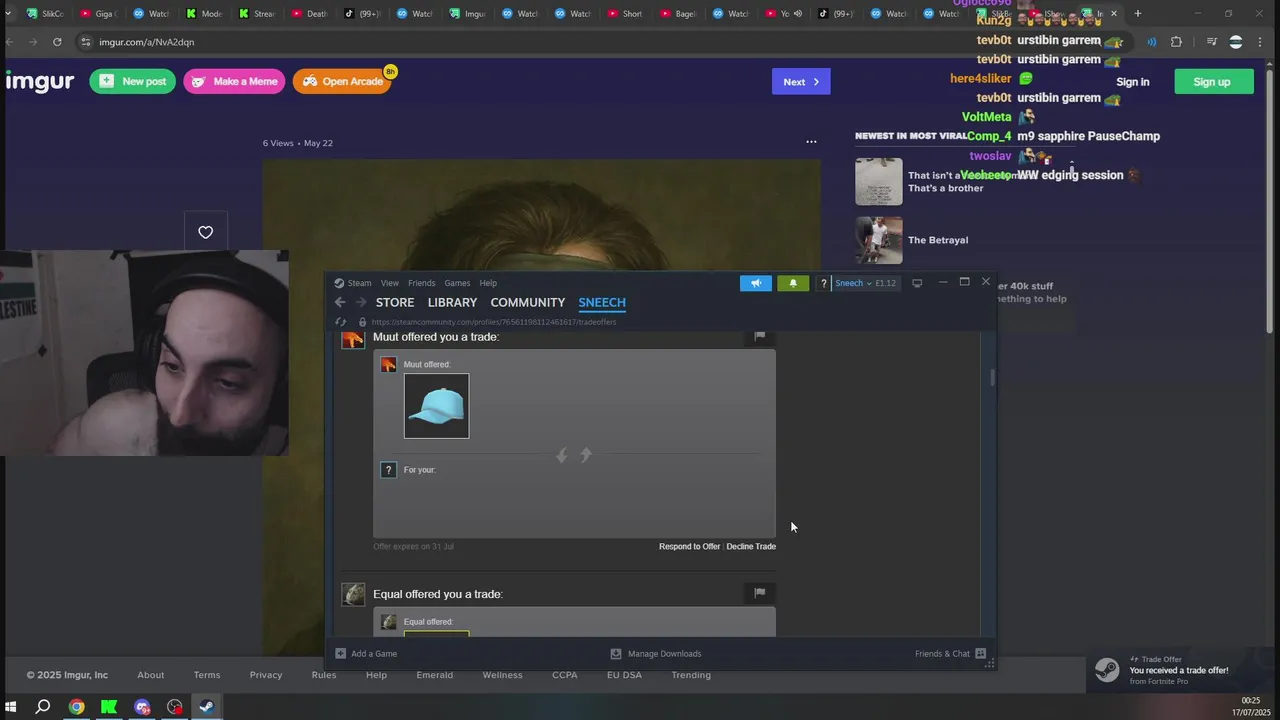Open The Betrayal post thumbnail in sidebar

tap(879, 241)
